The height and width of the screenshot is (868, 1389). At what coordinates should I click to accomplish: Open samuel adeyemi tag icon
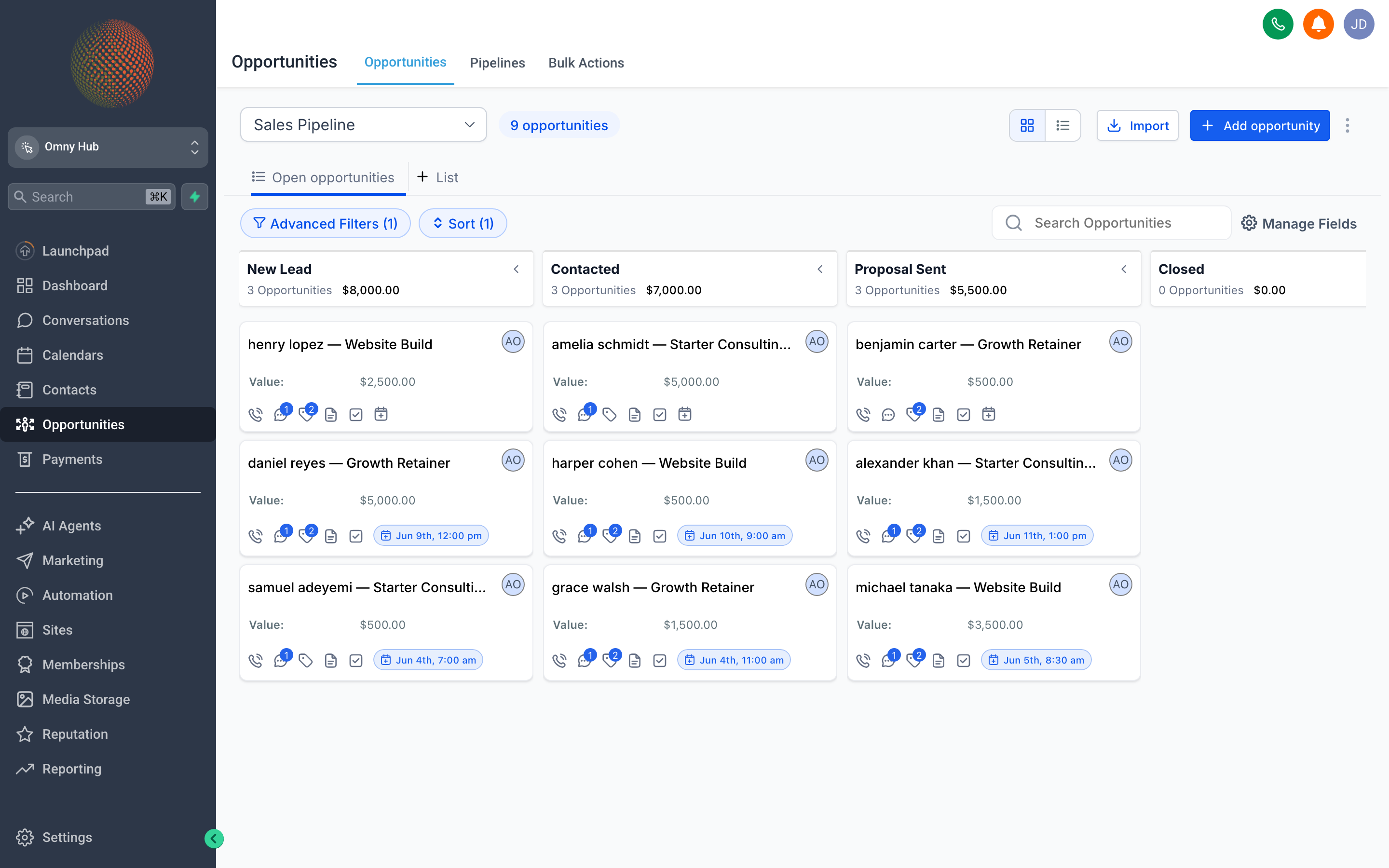[x=306, y=661]
